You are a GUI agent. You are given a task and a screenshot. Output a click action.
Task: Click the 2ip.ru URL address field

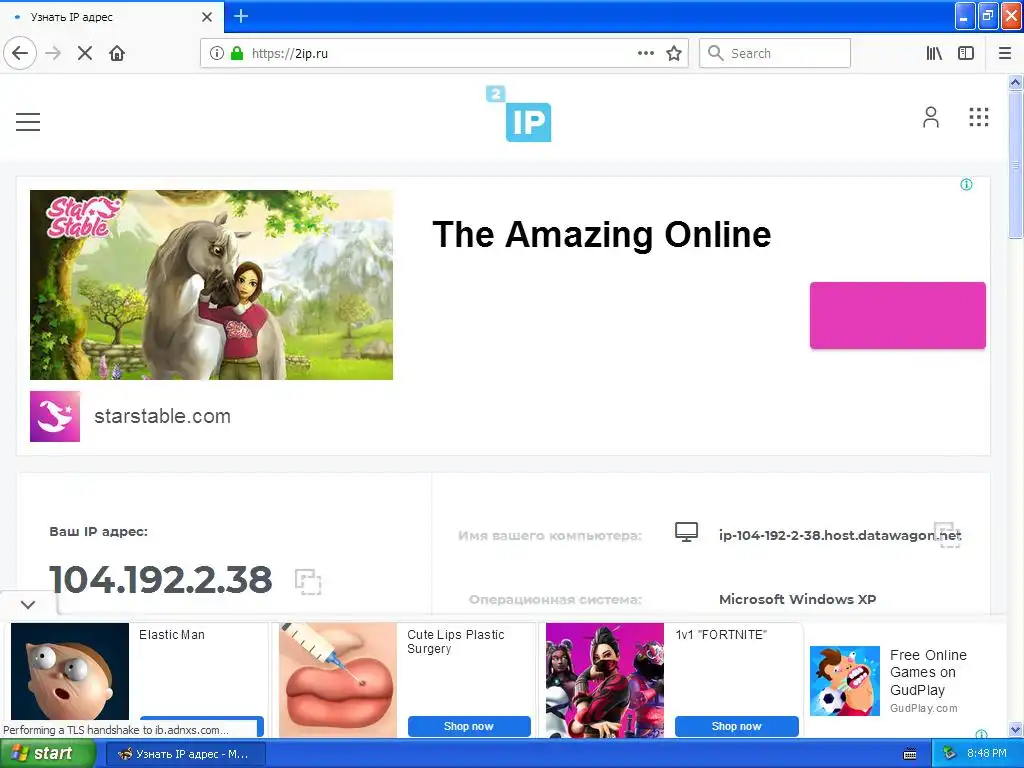(444, 54)
